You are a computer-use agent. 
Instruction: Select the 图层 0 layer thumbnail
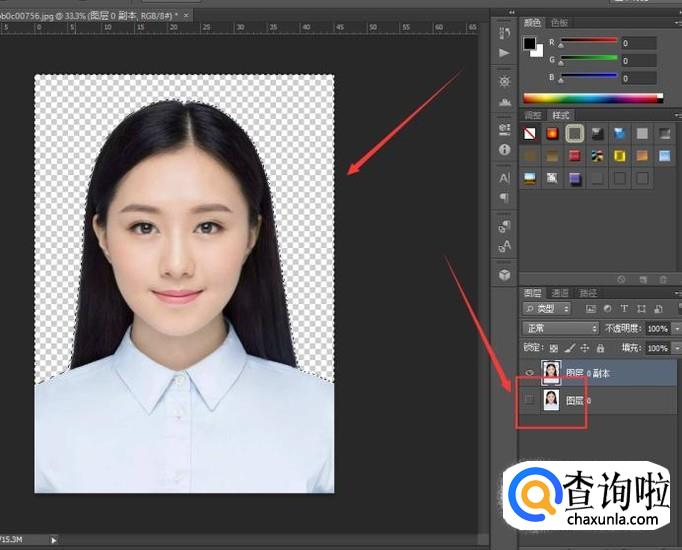tap(550, 400)
